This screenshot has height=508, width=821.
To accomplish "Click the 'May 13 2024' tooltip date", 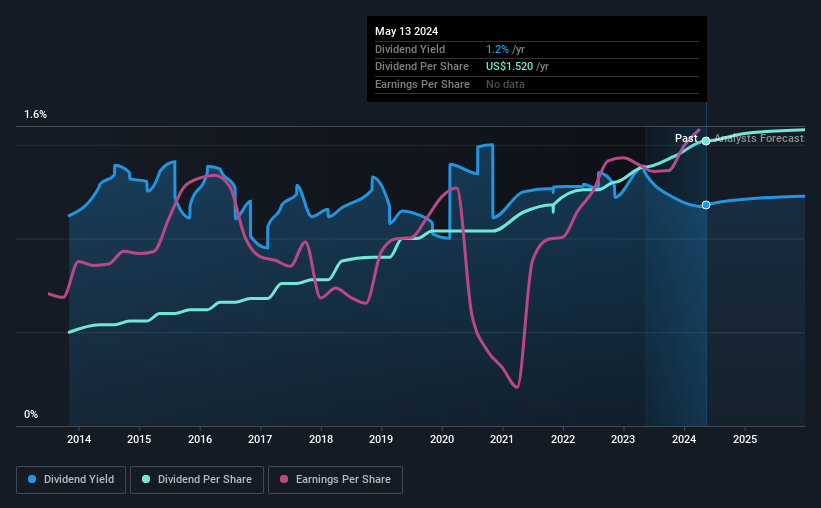I will point(406,31).
